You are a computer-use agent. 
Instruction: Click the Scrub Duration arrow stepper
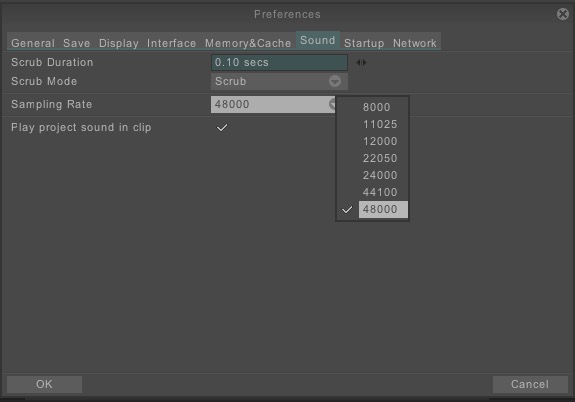tap(361, 63)
